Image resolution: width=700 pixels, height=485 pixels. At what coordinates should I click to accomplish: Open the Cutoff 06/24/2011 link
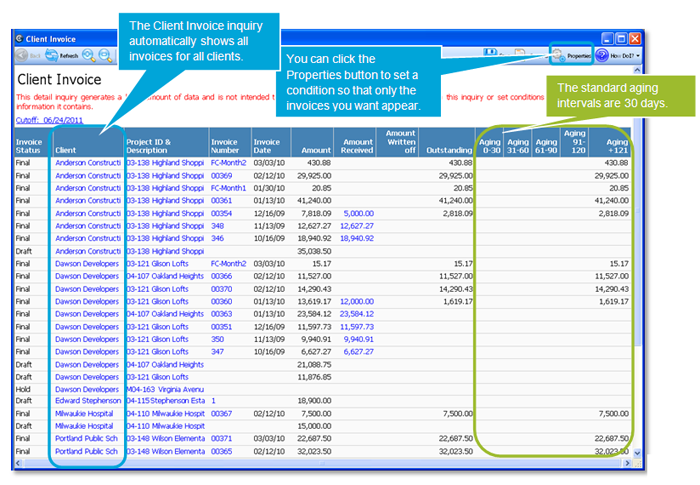(x=49, y=120)
